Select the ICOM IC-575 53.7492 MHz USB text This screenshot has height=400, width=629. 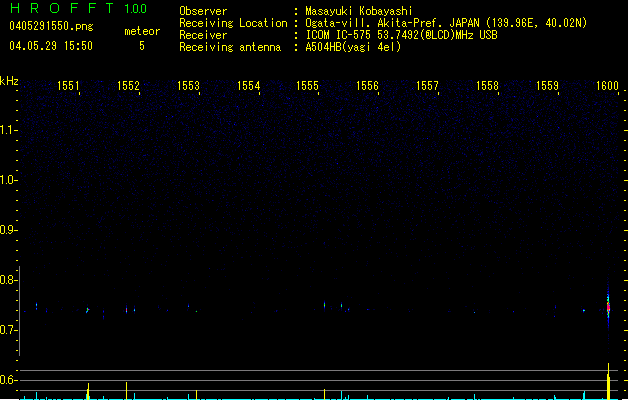click(x=402, y=35)
